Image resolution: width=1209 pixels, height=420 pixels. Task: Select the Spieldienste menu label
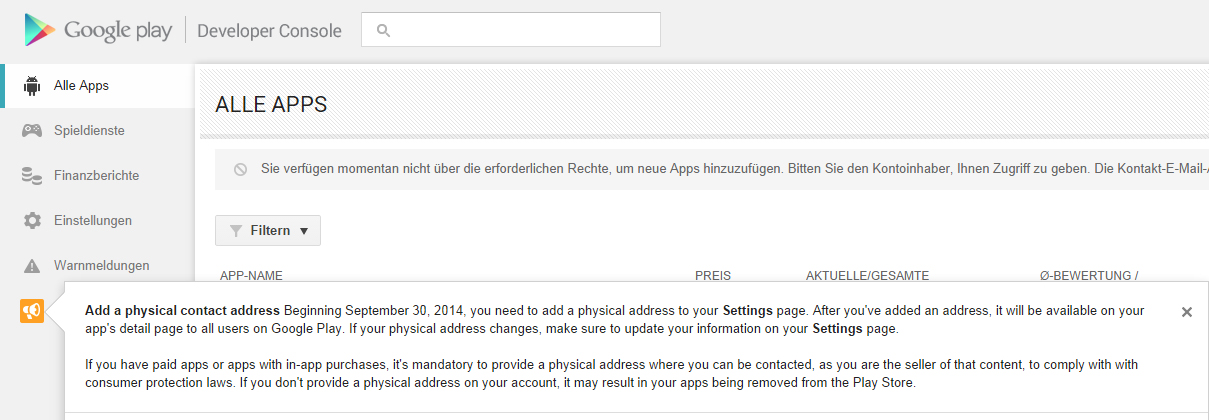[x=89, y=131]
